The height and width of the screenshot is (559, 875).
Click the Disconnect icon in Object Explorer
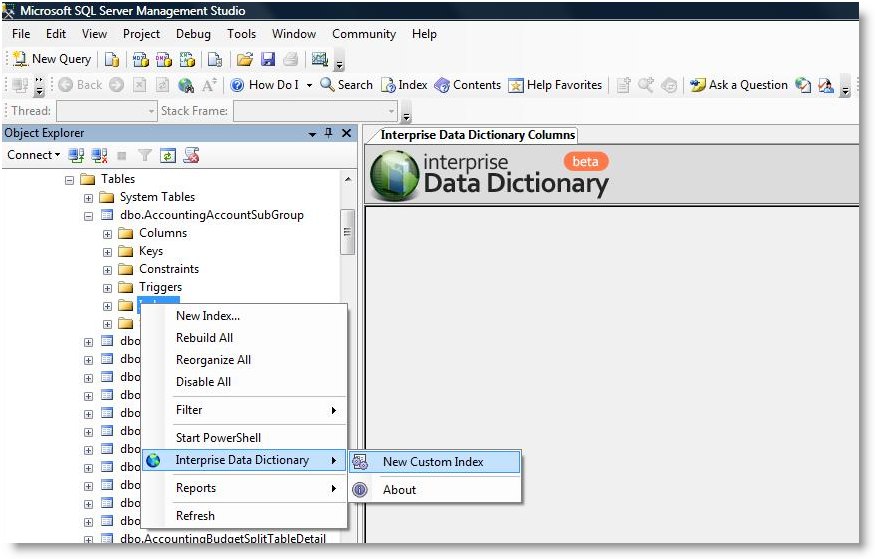click(x=99, y=155)
